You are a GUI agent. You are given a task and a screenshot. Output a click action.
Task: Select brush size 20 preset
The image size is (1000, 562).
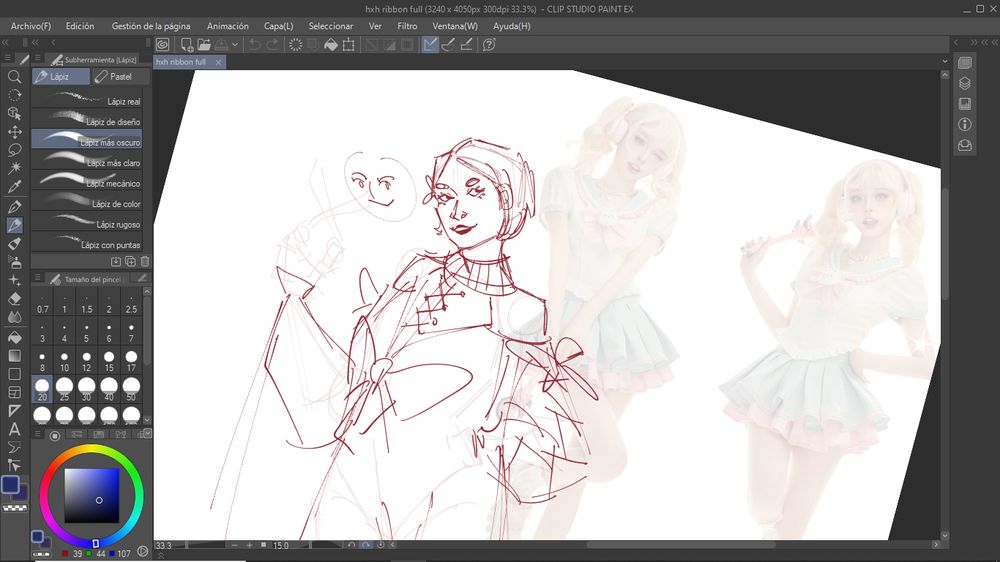coord(42,389)
